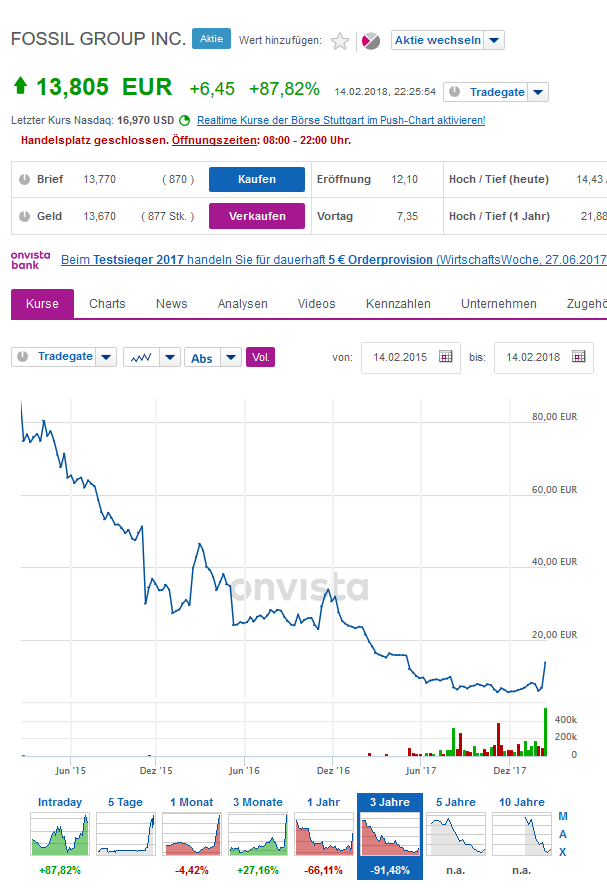
Task: Click the 'von' start date field
Action: pyautogui.click(x=400, y=357)
